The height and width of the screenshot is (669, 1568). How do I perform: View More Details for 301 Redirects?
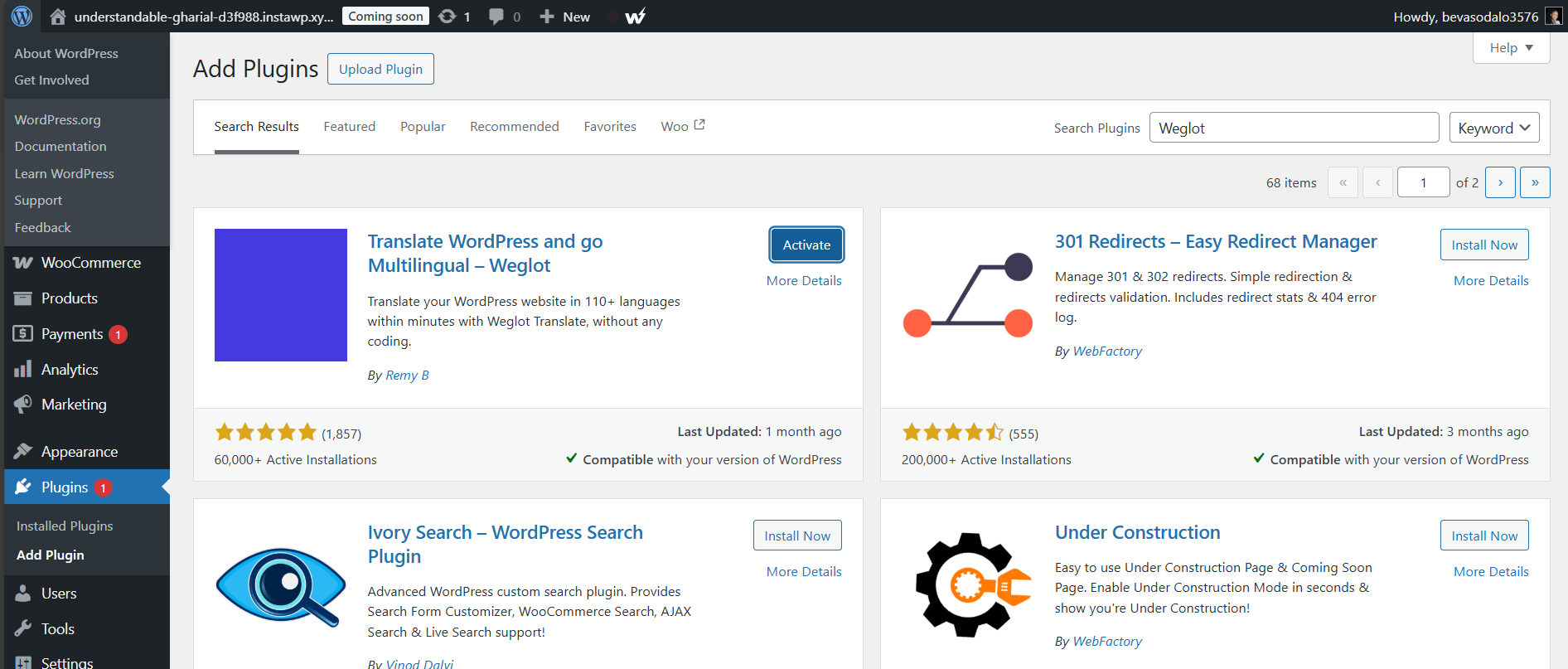point(1491,281)
